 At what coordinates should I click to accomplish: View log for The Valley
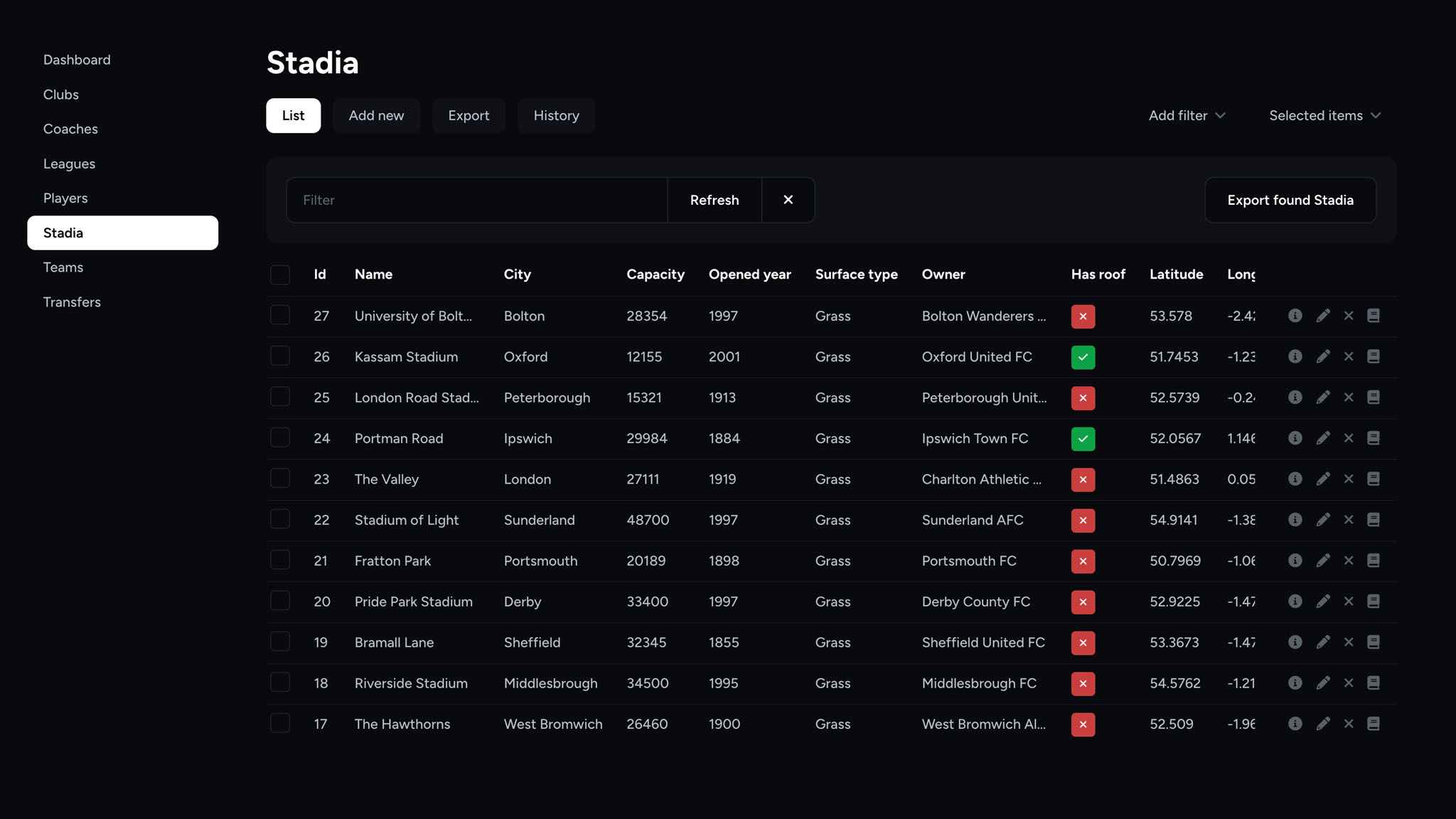[1374, 479]
